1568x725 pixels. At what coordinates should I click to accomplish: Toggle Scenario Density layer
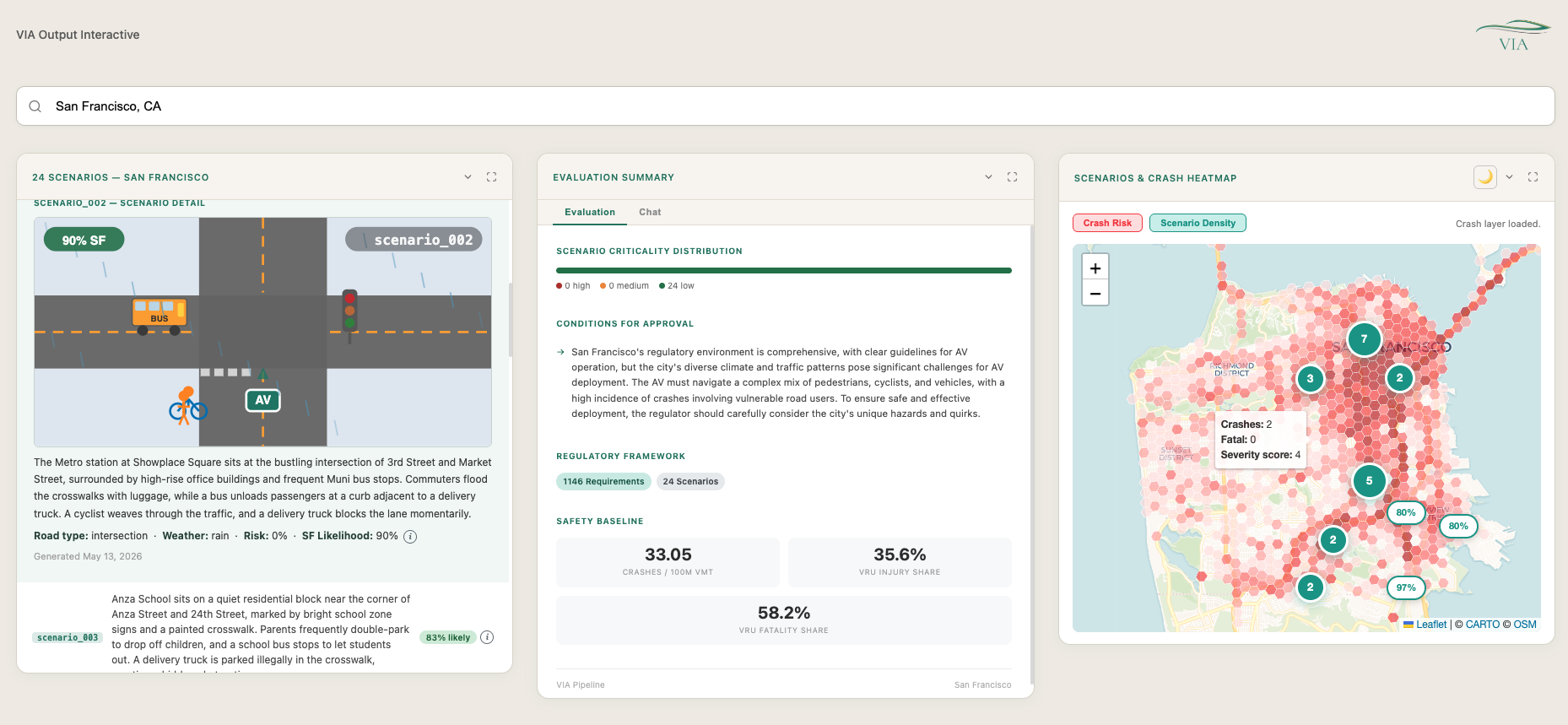[1198, 223]
